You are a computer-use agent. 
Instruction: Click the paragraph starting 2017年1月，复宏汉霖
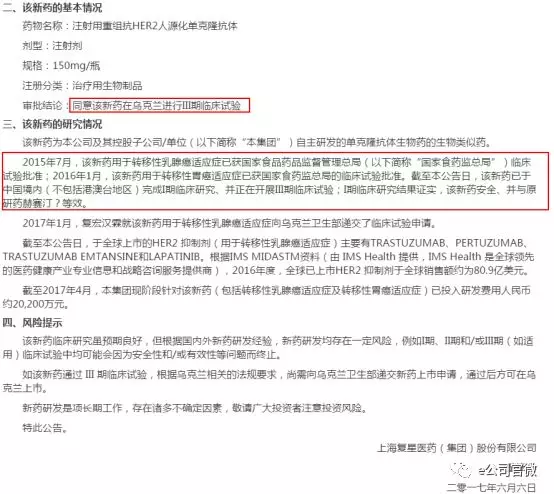230,223
